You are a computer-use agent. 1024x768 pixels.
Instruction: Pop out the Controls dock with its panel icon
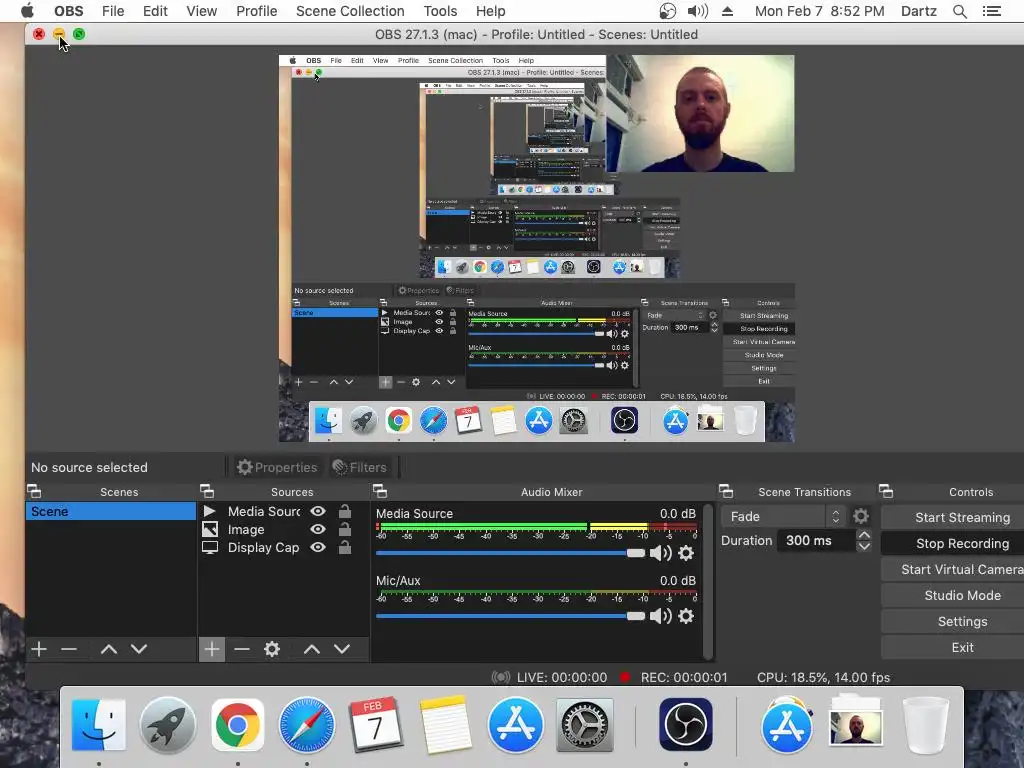886,491
